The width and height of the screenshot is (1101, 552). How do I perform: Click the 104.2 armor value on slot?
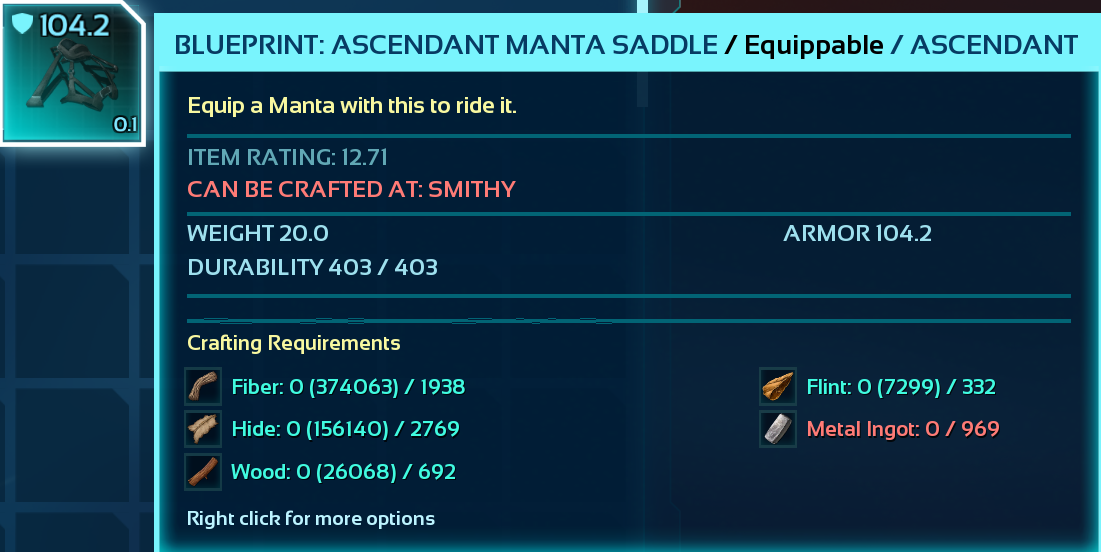click(x=74, y=26)
